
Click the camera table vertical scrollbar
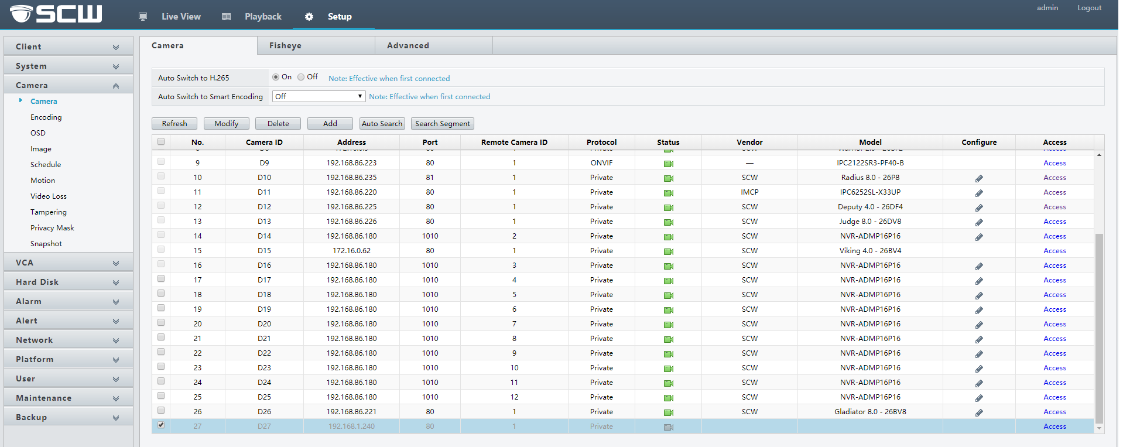1101,330
